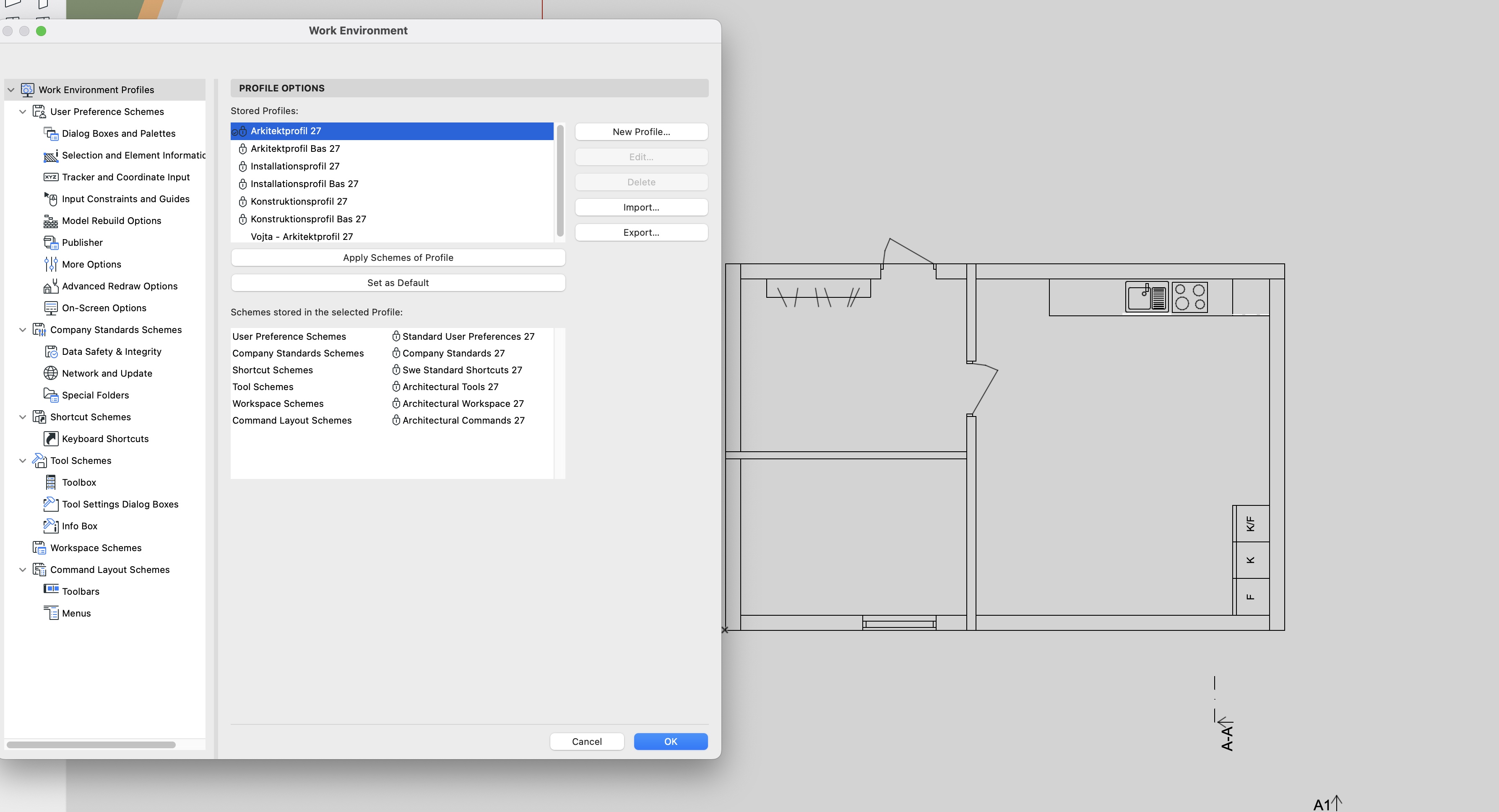Select the Vojta - Arkitektprofil 27 profile
The width and height of the screenshot is (1499, 812).
(302, 236)
